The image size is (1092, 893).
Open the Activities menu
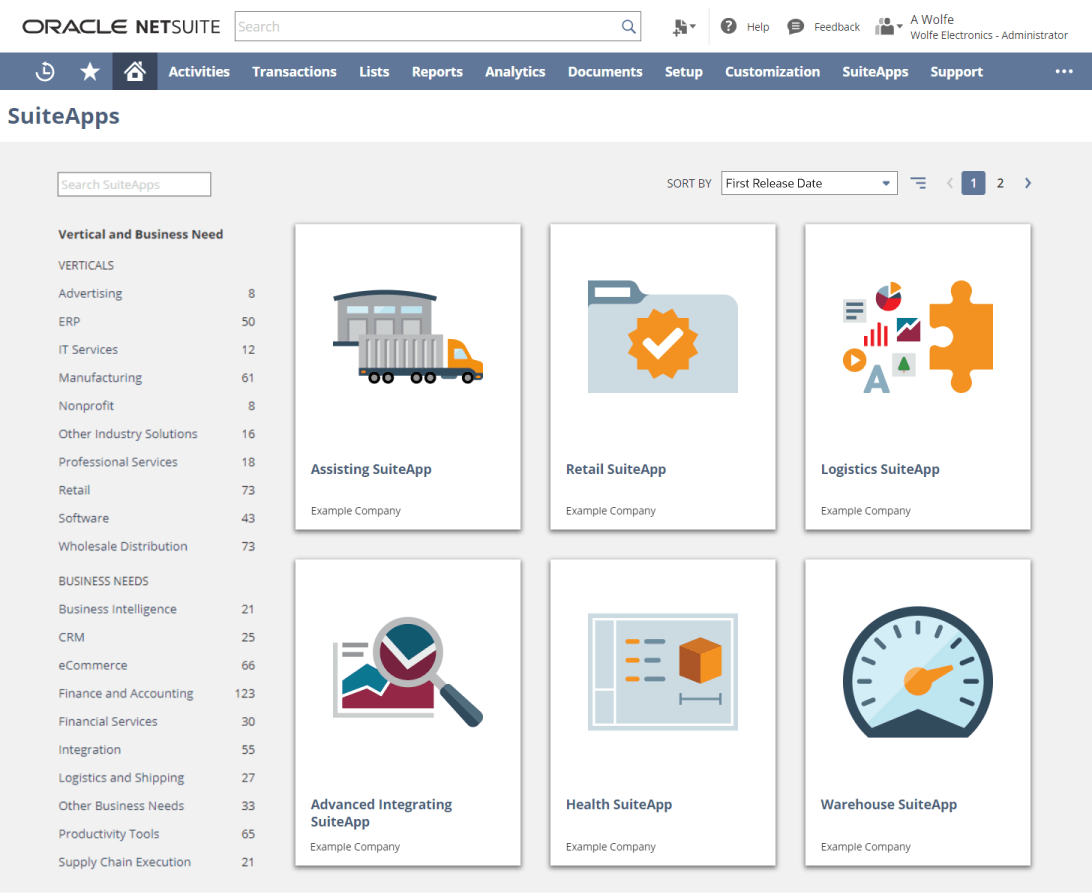pyautogui.click(x=199, y=72)
